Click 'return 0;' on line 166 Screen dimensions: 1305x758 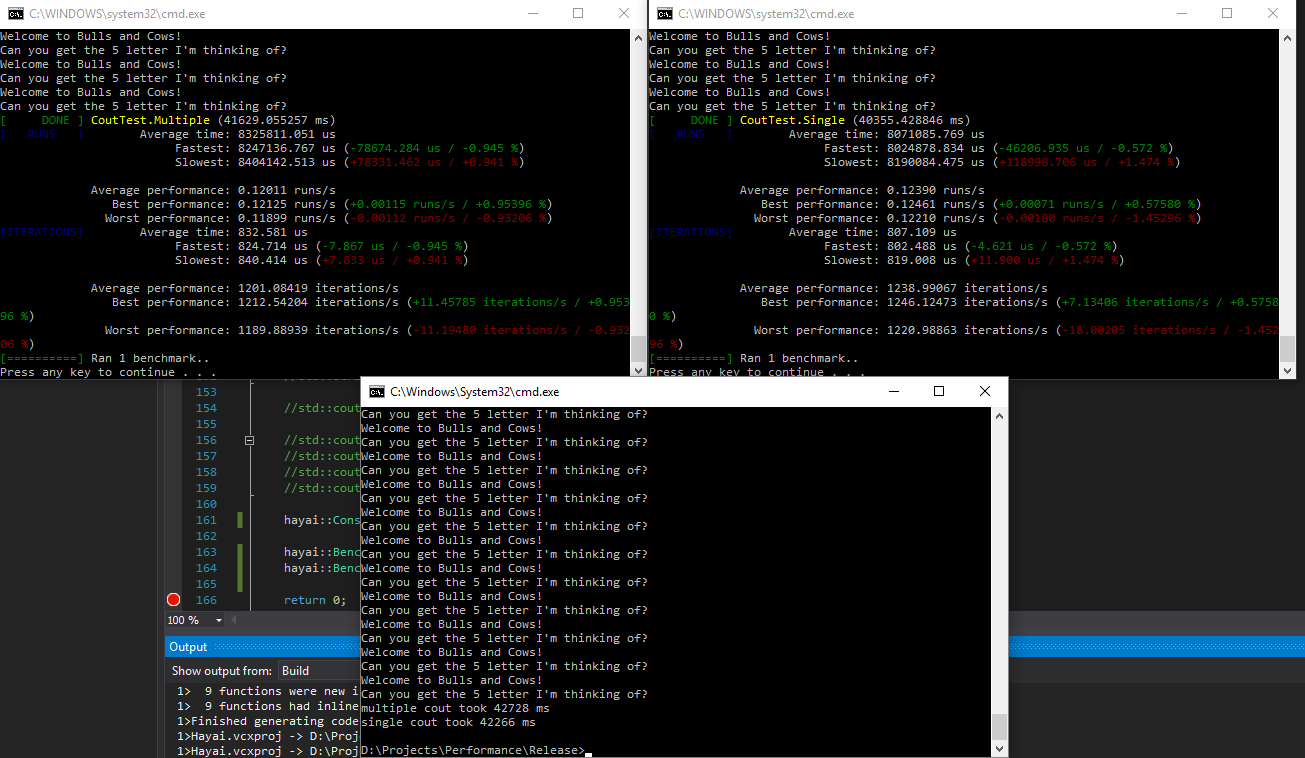coord(315,600)
